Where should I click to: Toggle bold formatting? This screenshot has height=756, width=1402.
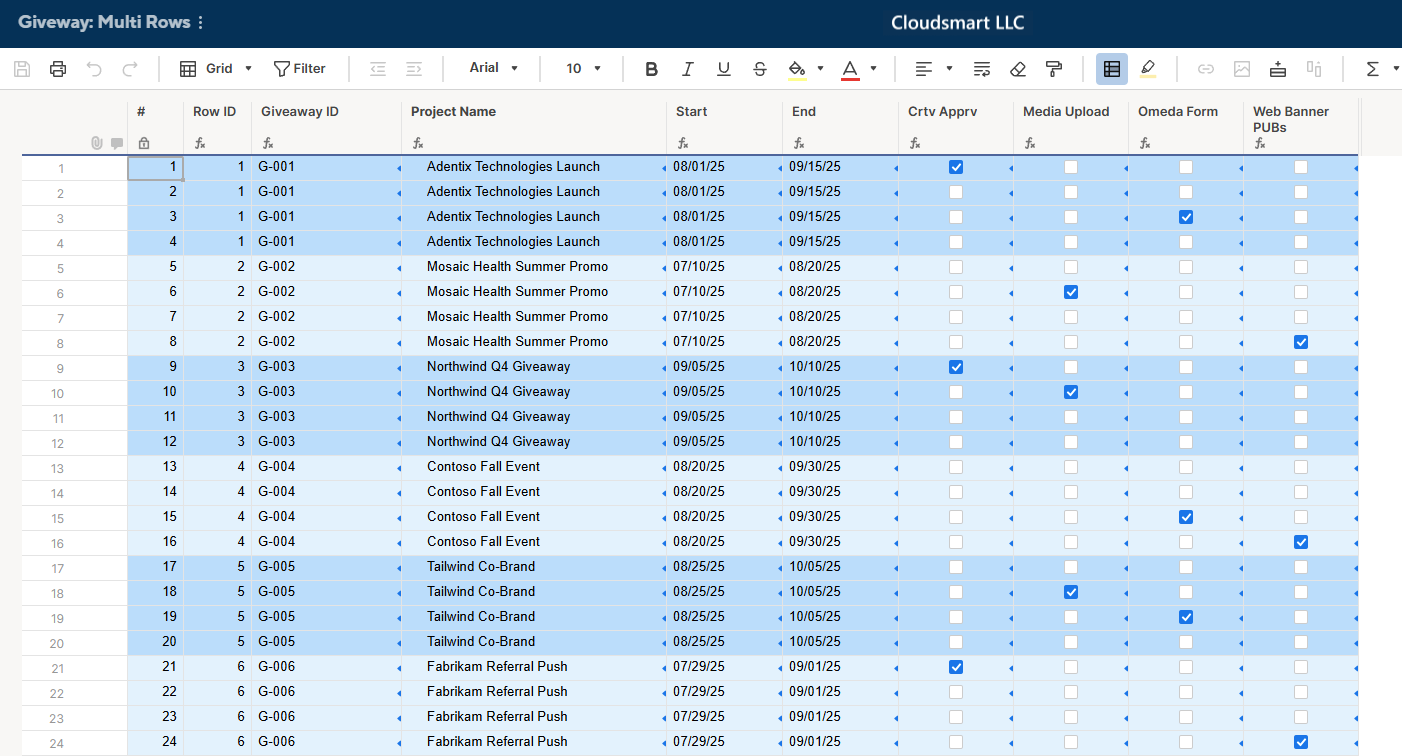pyautogui.click(x=651, y=69)
